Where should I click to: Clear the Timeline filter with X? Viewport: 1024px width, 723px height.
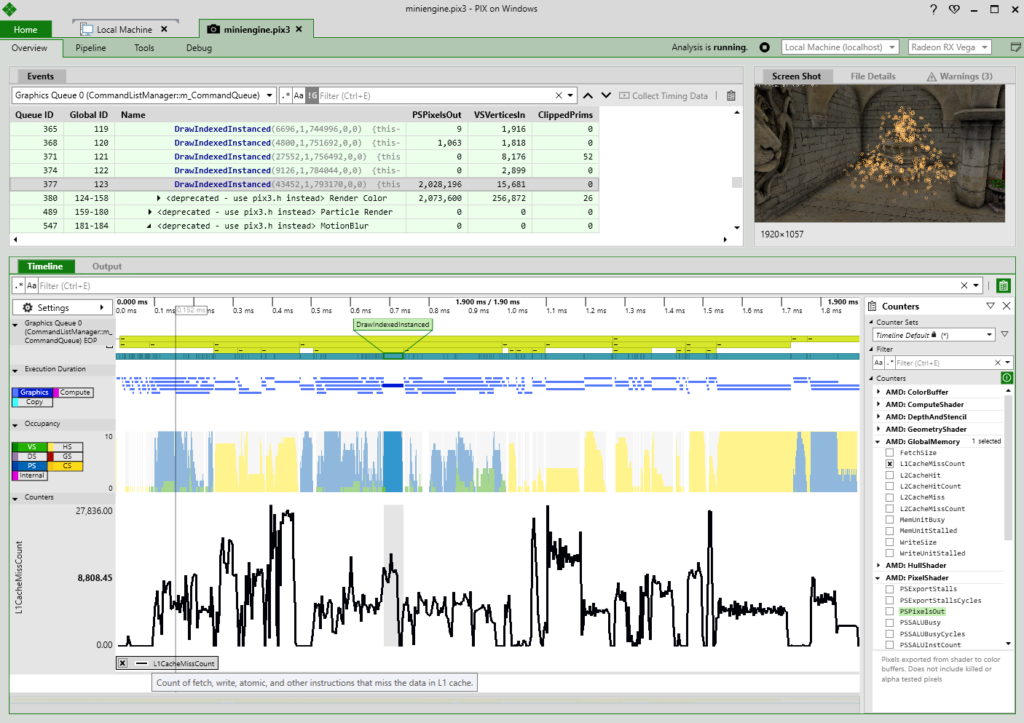click(x=964, y=285)
